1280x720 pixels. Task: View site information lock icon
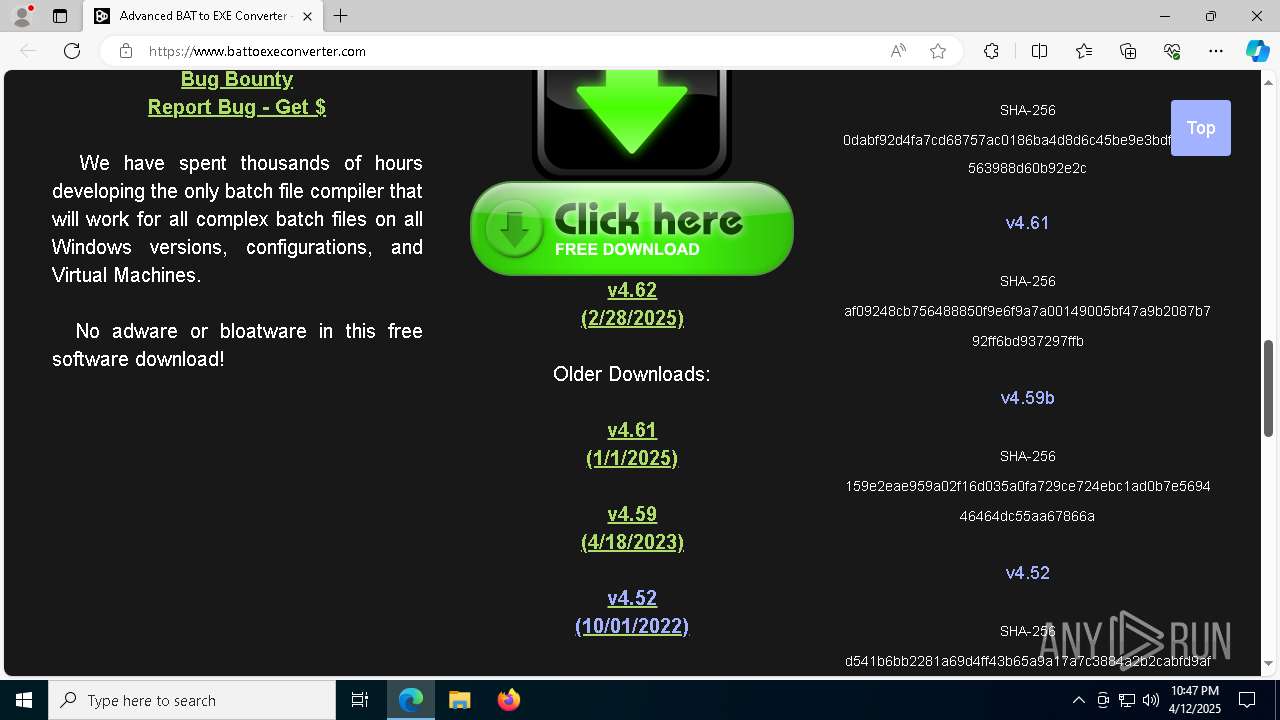click(x=125, y=51)
